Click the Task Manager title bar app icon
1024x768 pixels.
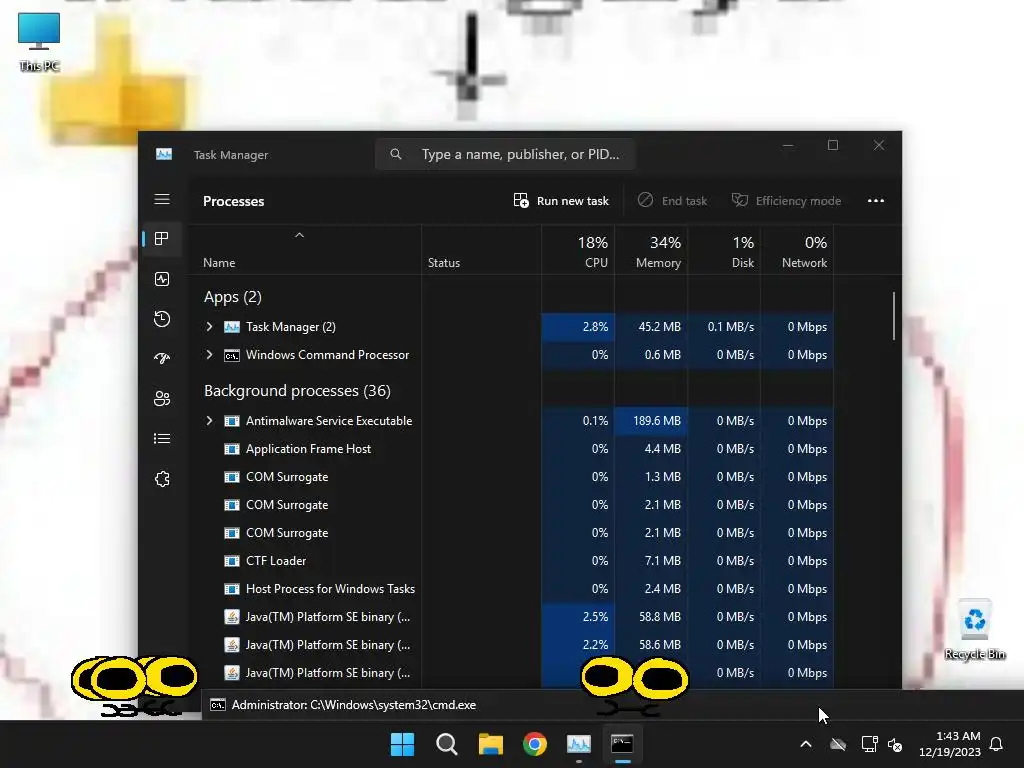(x=164, y=154)
